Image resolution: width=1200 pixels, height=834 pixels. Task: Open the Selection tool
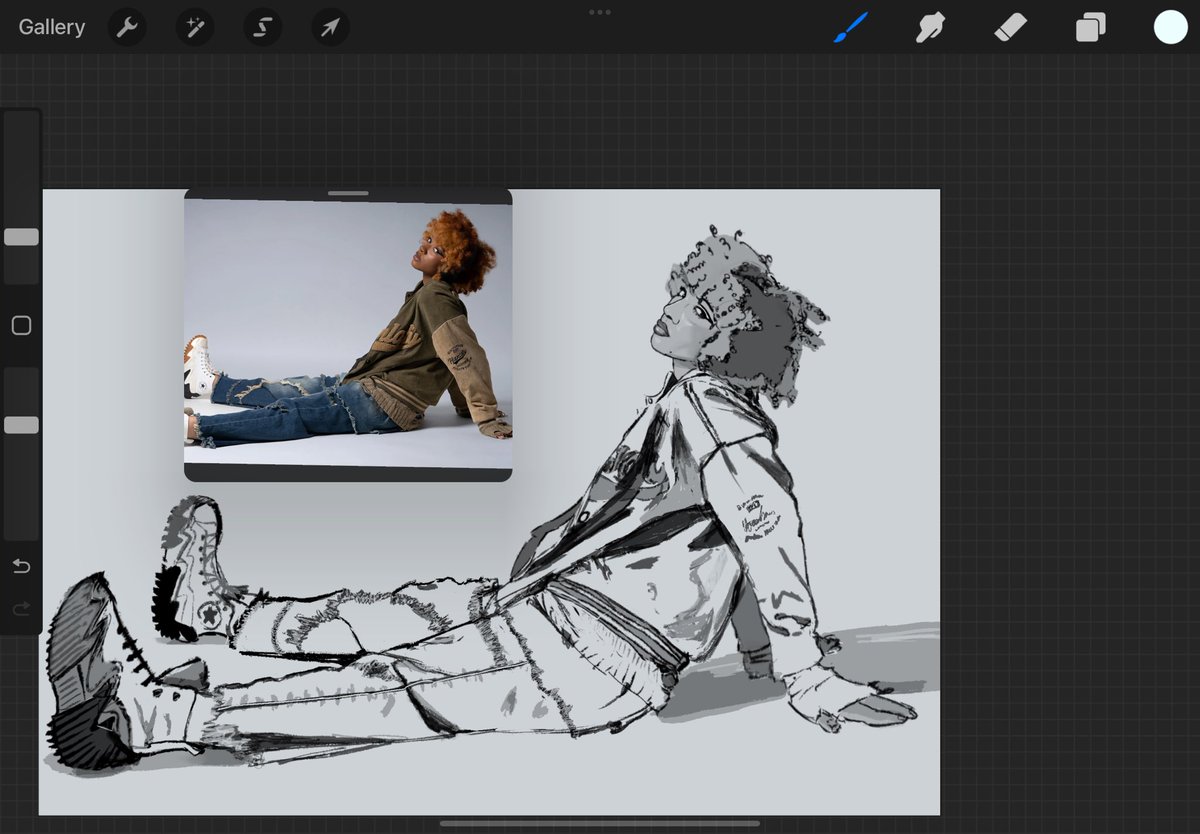click(263, 27)
